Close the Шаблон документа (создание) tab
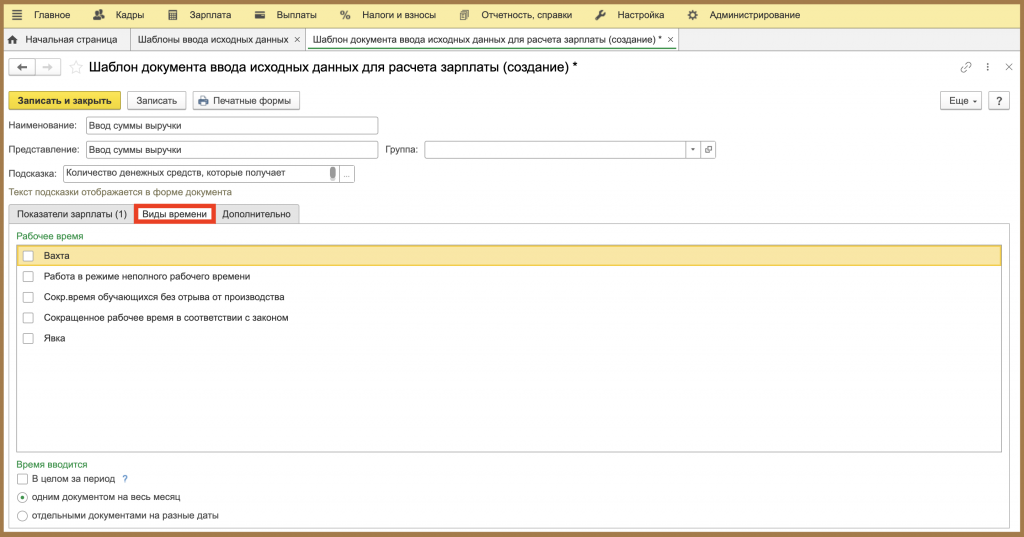 tap(670, 39)
